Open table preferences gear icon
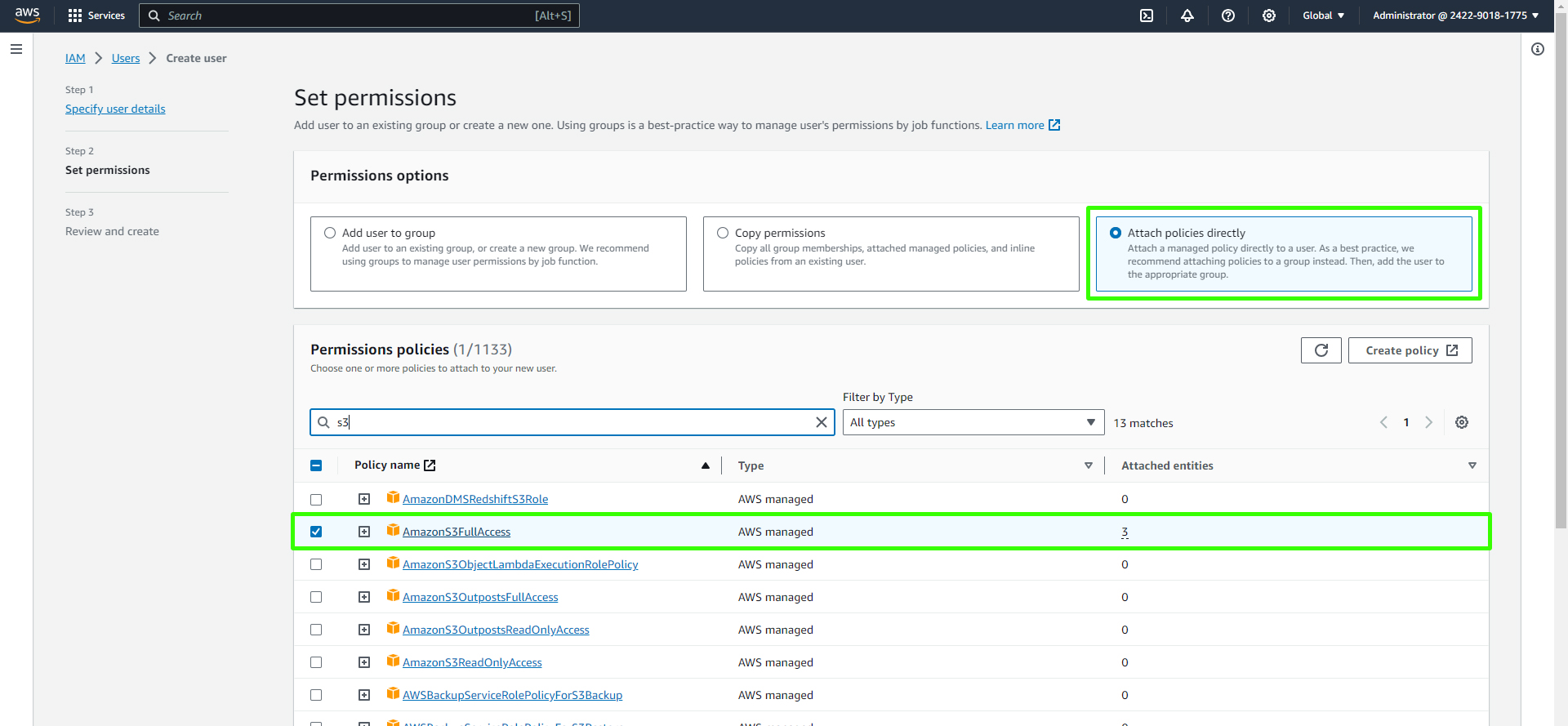The image size is (1568, 726). pos(1462,422)
